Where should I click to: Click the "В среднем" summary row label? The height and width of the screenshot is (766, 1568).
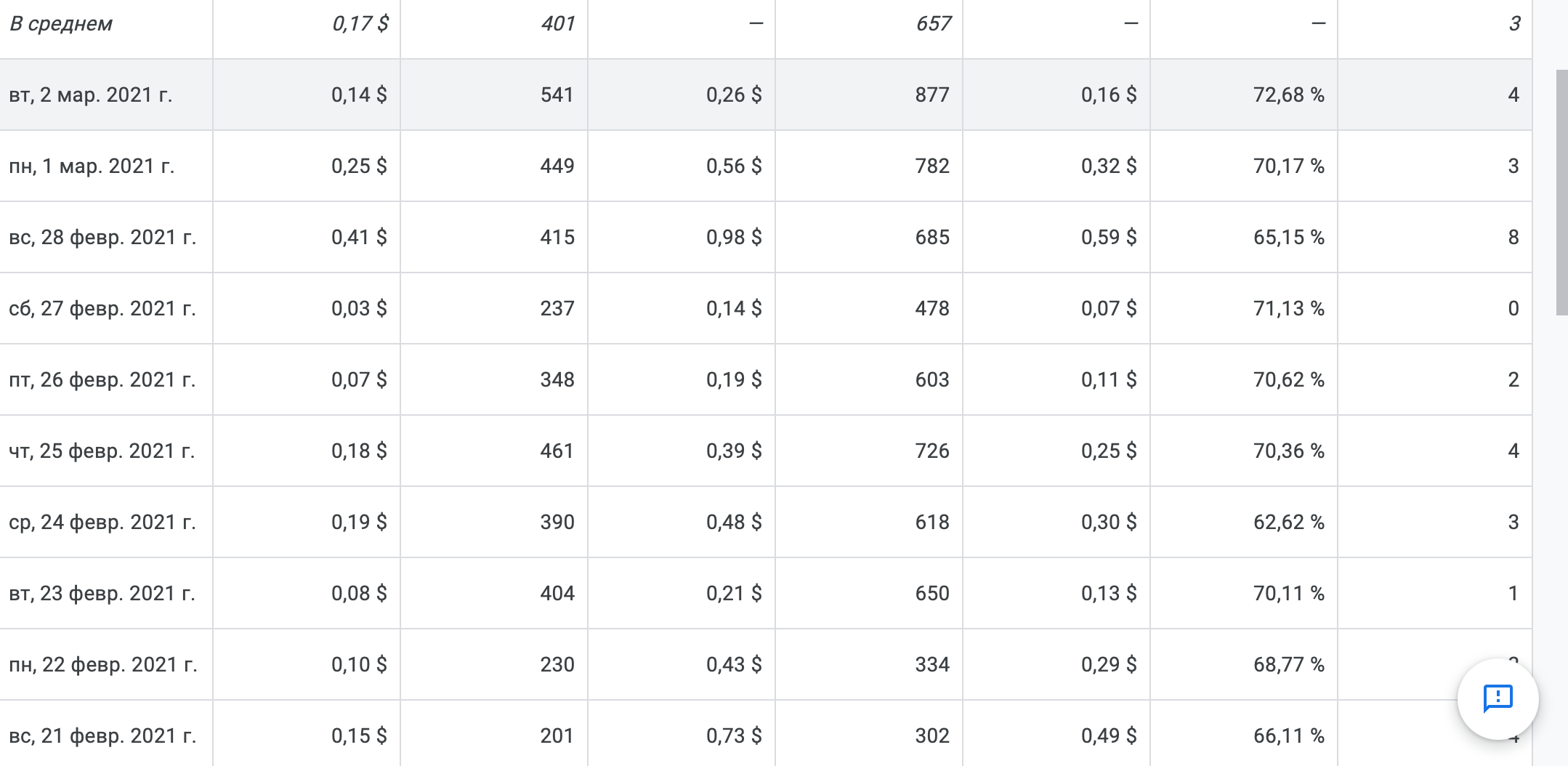click(x=61, y=24)
